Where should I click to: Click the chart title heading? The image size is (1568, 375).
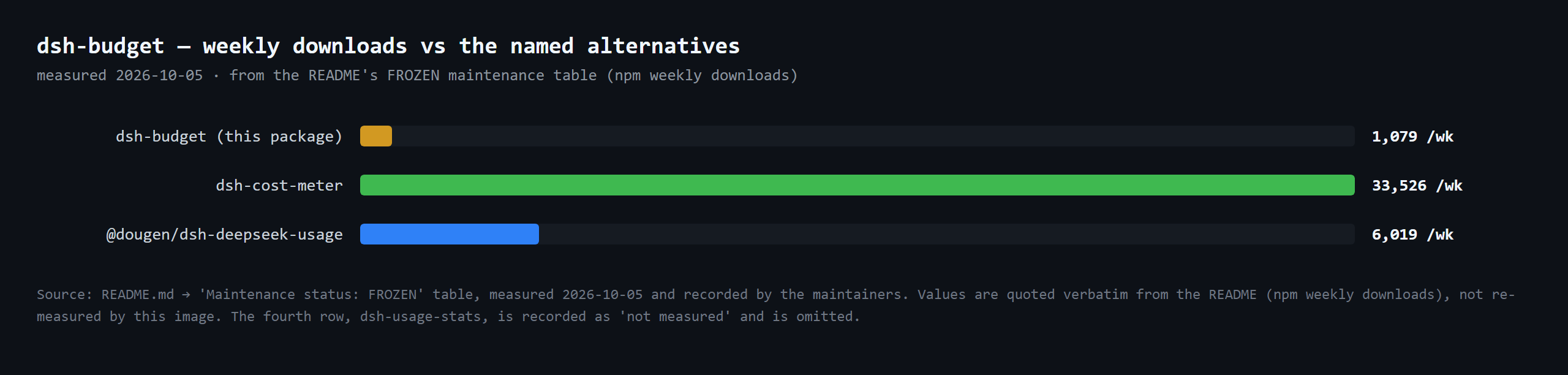click(388, 46)
